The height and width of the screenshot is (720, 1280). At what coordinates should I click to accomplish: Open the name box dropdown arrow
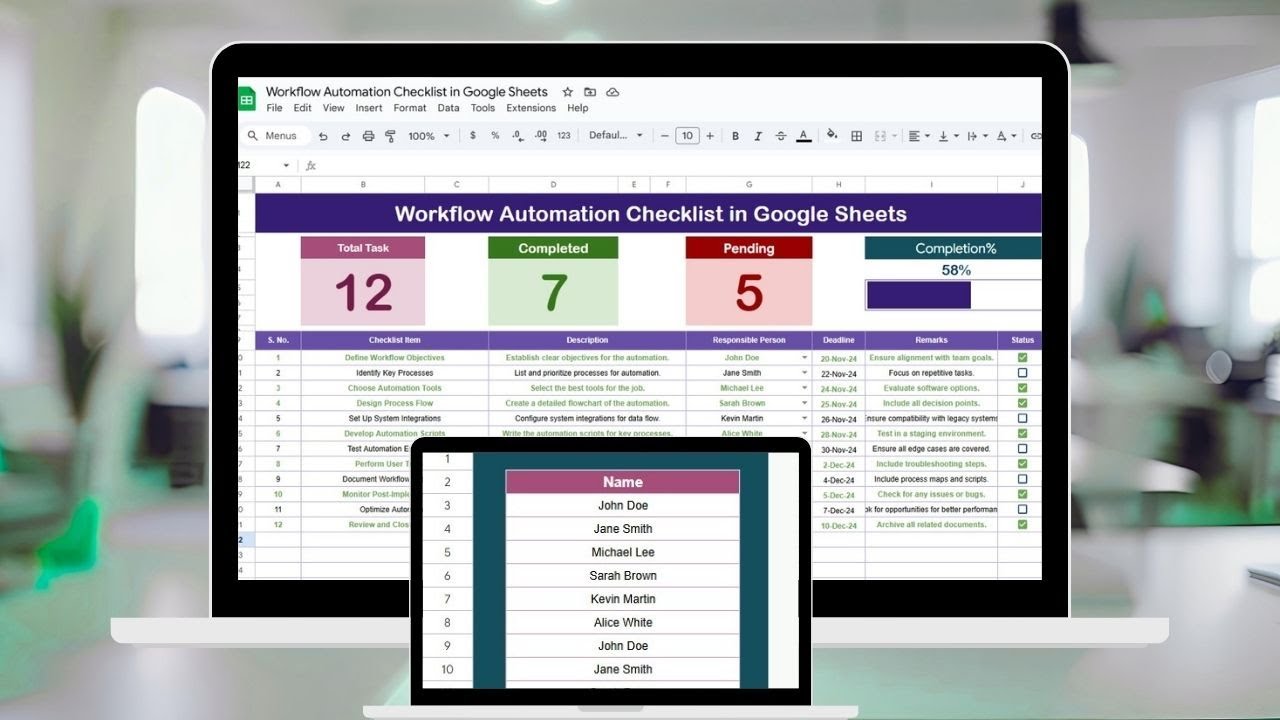click(286, 166)
